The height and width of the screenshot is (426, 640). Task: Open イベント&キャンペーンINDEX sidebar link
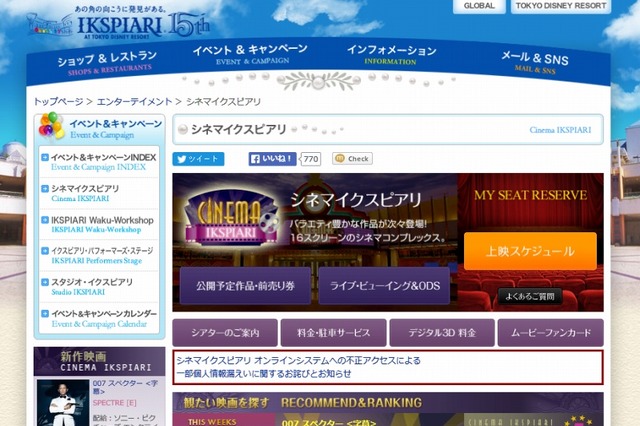point(104,162)
